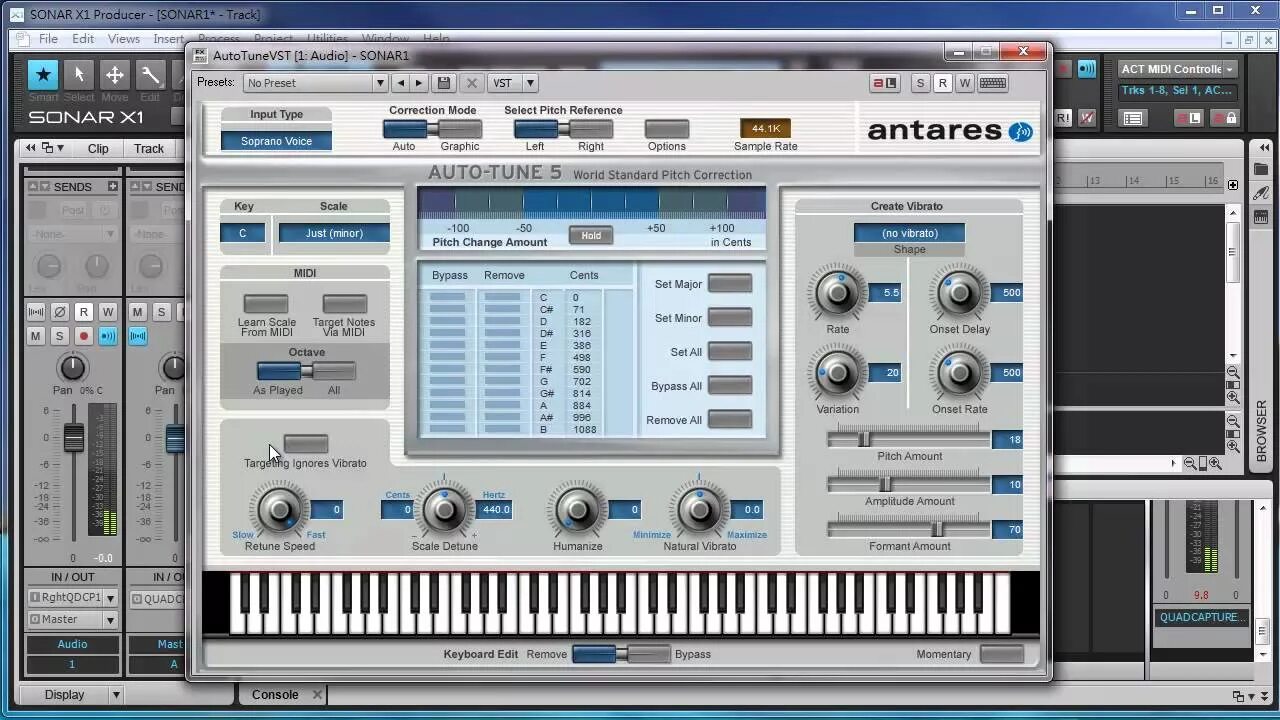
Task: Choose the Select arrow tool
Action: coord(79,75)
